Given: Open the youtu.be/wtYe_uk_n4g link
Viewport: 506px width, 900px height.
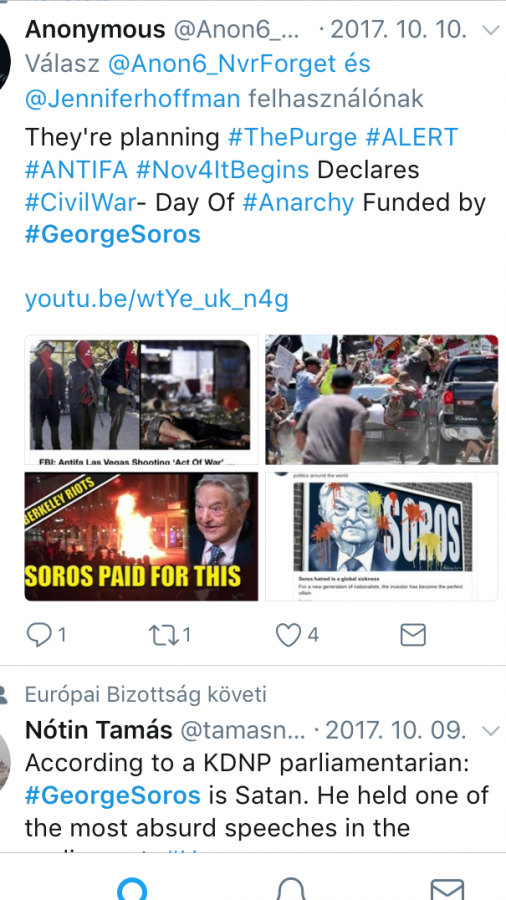Looking at the screenshot, I should tap(156, 300).
